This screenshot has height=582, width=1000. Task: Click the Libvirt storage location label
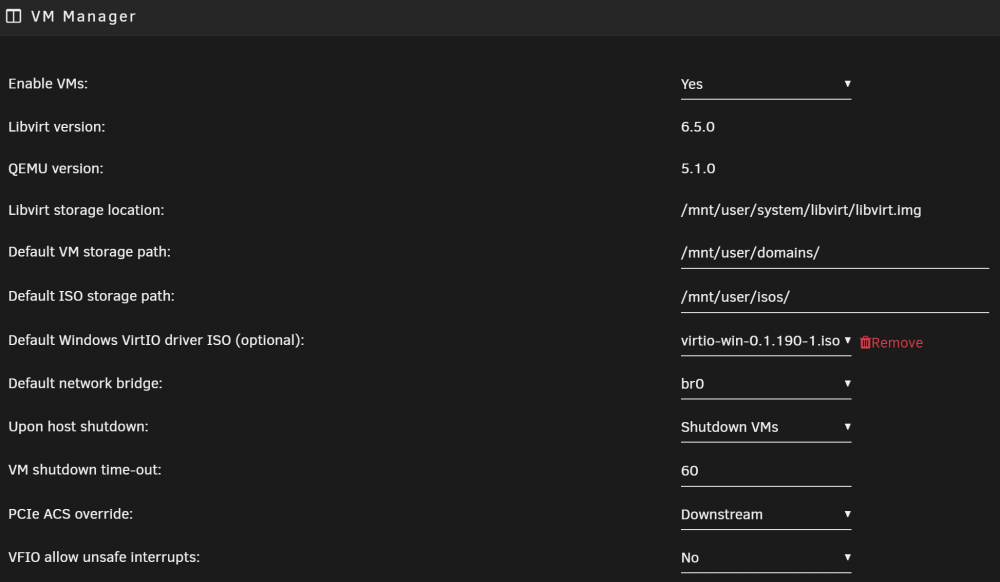click(x=86, y=210)
